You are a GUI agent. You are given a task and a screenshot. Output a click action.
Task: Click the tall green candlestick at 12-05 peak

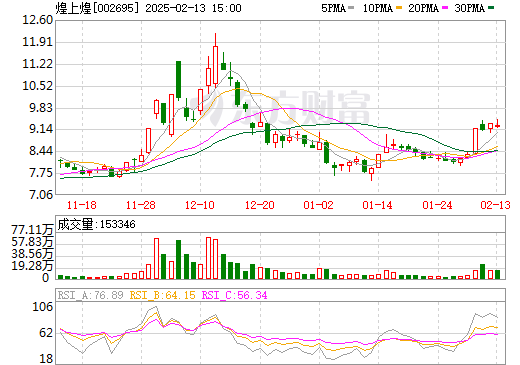179,80
